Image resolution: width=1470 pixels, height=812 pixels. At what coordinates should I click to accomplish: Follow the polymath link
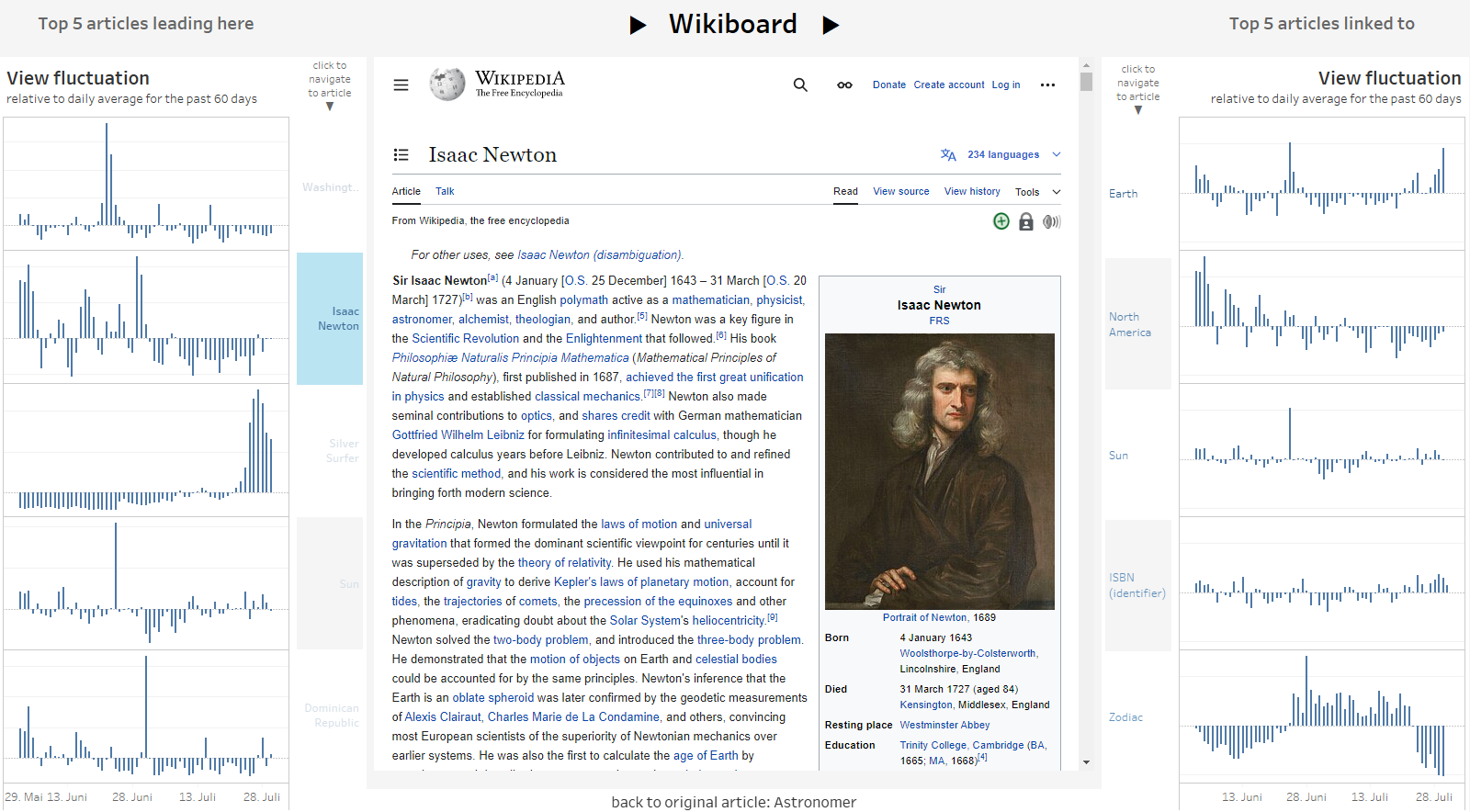[x=583, y=300]
